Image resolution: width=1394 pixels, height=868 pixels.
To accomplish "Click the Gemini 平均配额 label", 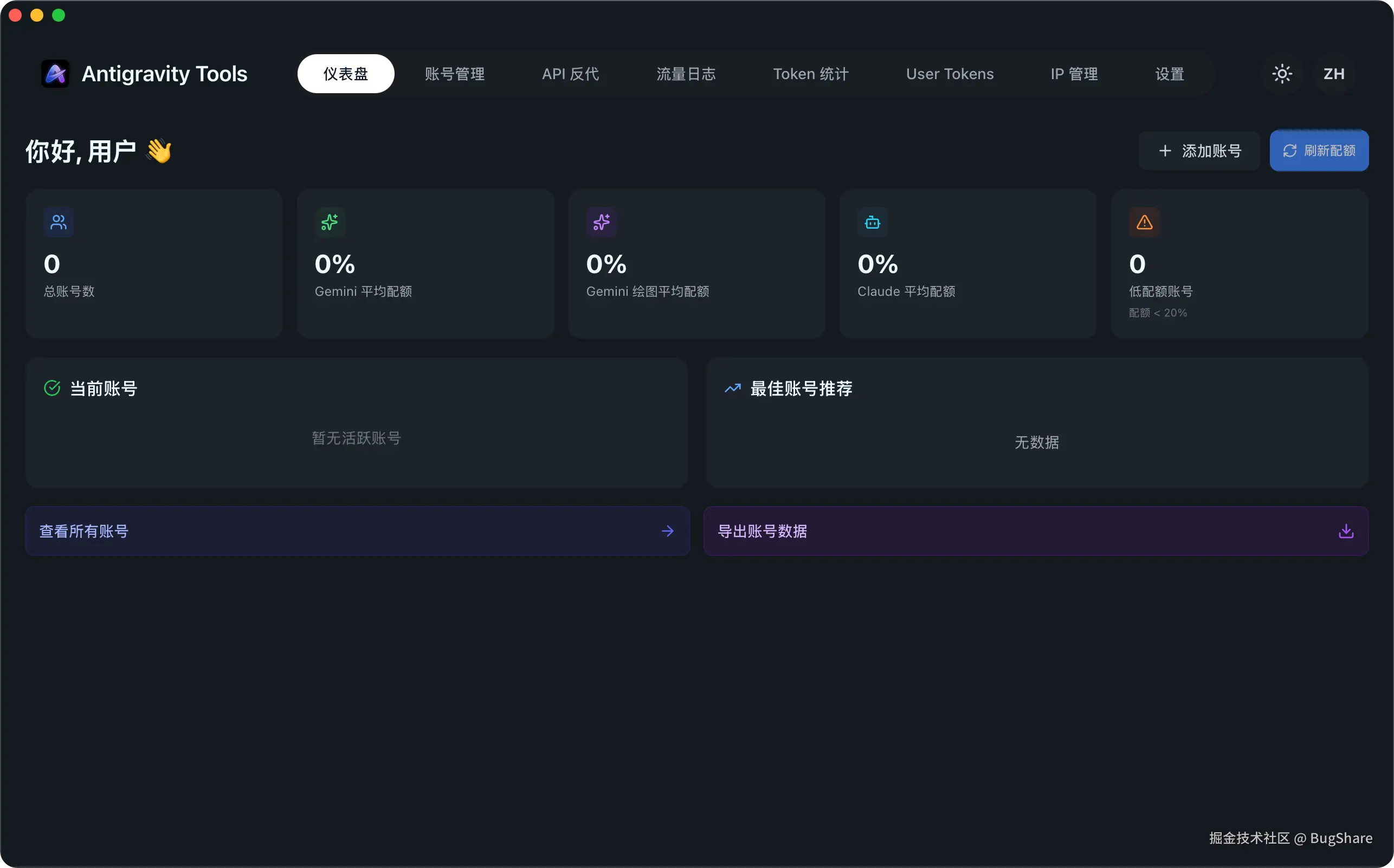I will point(363,291).
